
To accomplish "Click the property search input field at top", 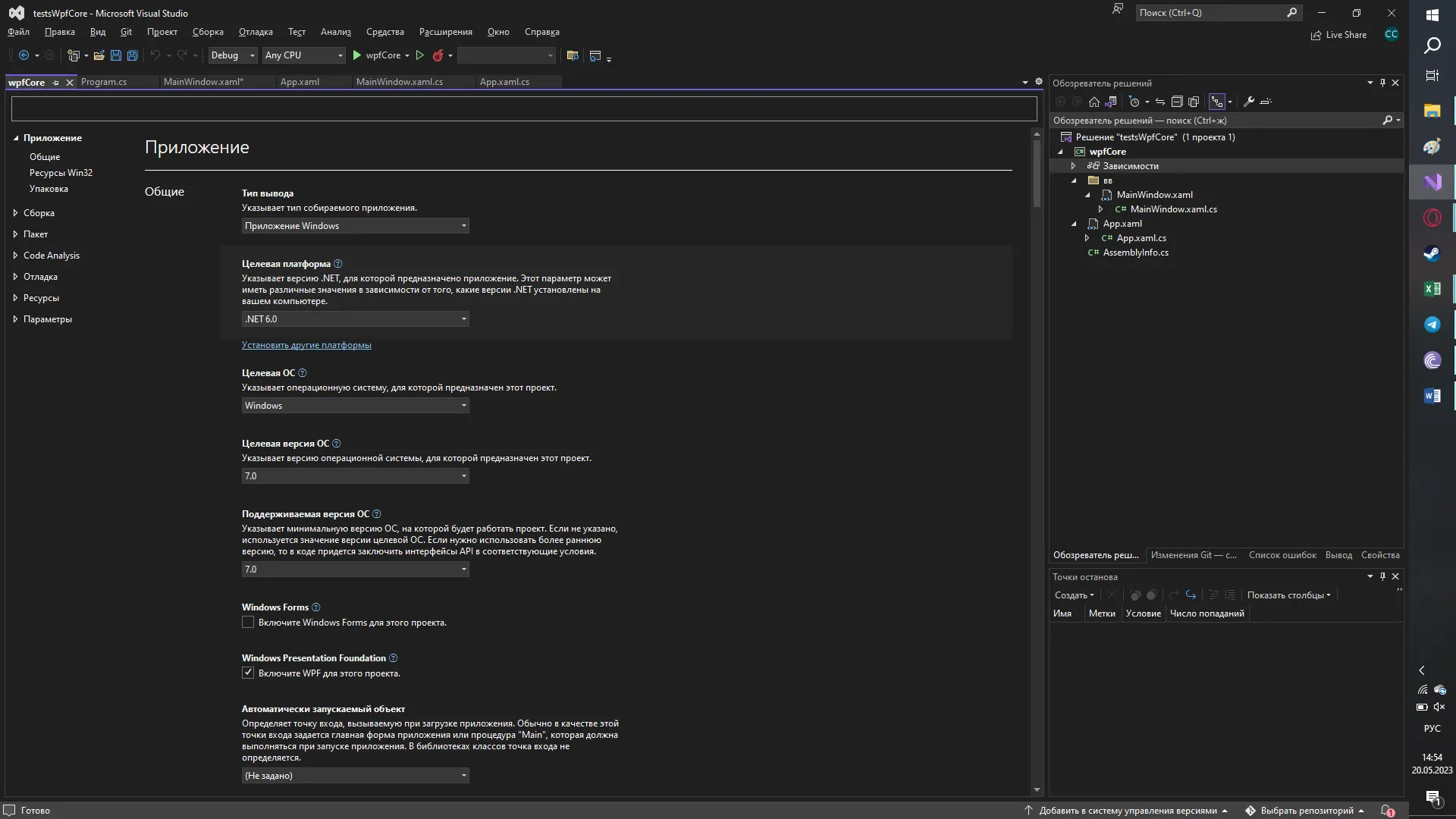I will (x=524, y=108).
